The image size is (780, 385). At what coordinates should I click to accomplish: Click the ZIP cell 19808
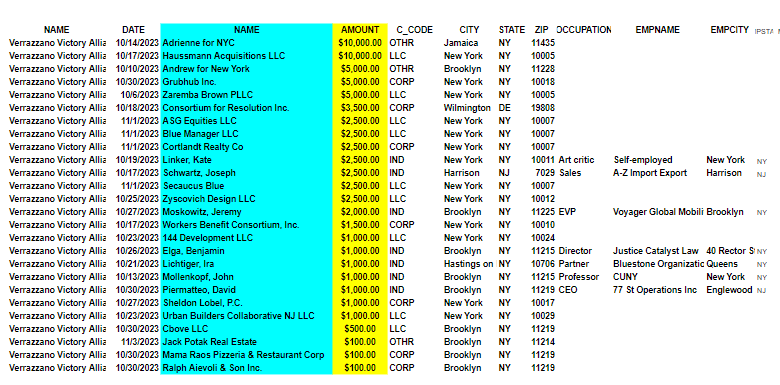point(543,107)
